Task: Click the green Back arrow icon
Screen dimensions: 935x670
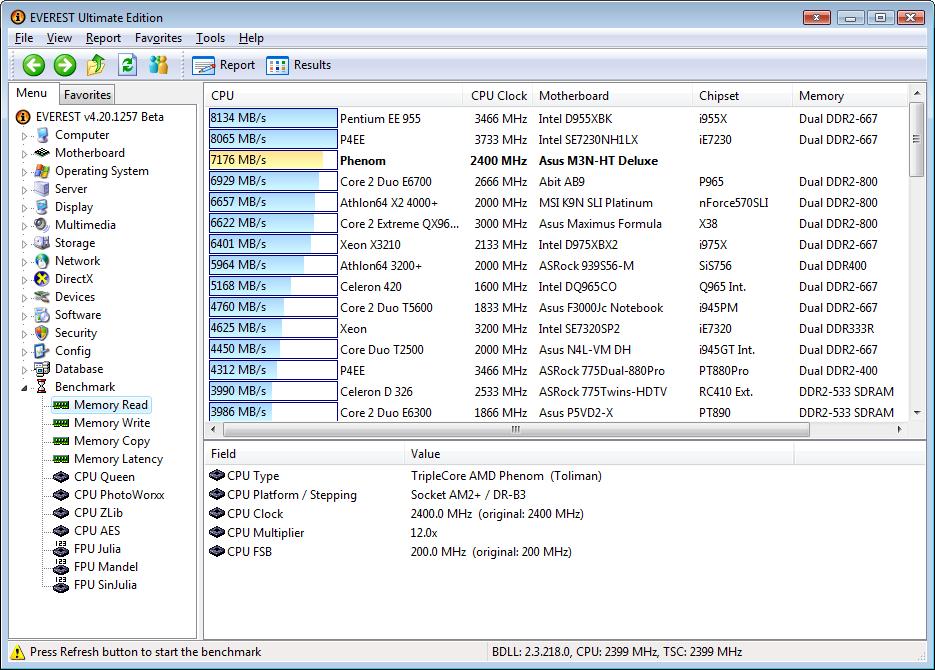Action: point(34,65)
